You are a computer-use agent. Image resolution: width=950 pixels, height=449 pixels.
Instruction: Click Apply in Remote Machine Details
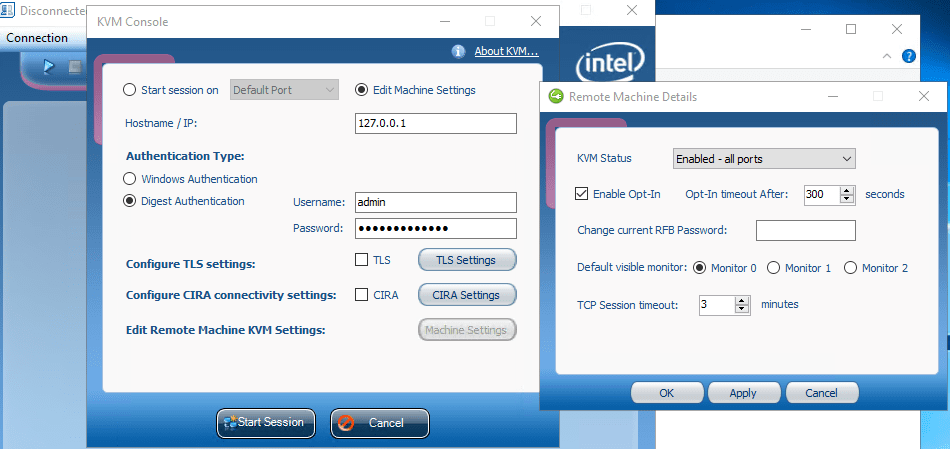click(743, 393)
